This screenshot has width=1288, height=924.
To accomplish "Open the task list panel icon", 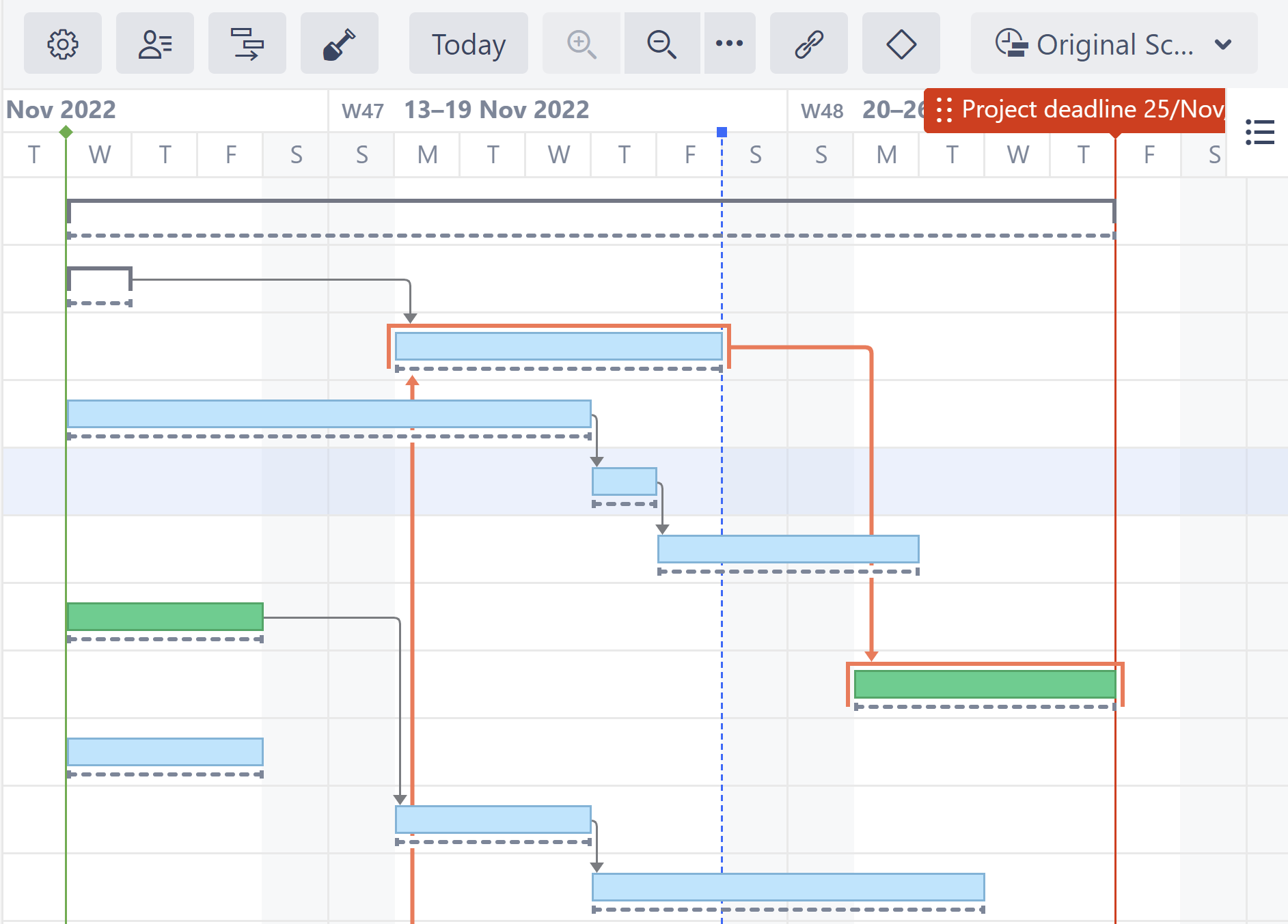I will pos(1261,132).
